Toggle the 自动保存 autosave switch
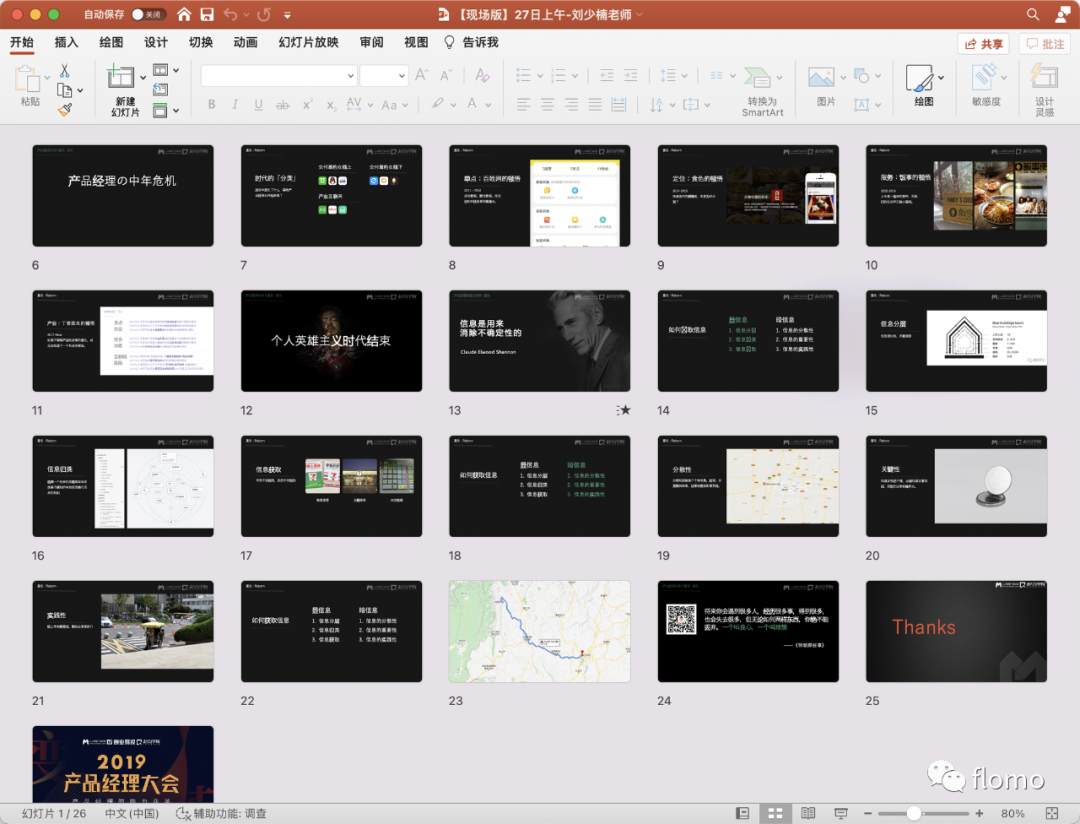Screen dimensions: 1080x824 (x=147, y=14)
